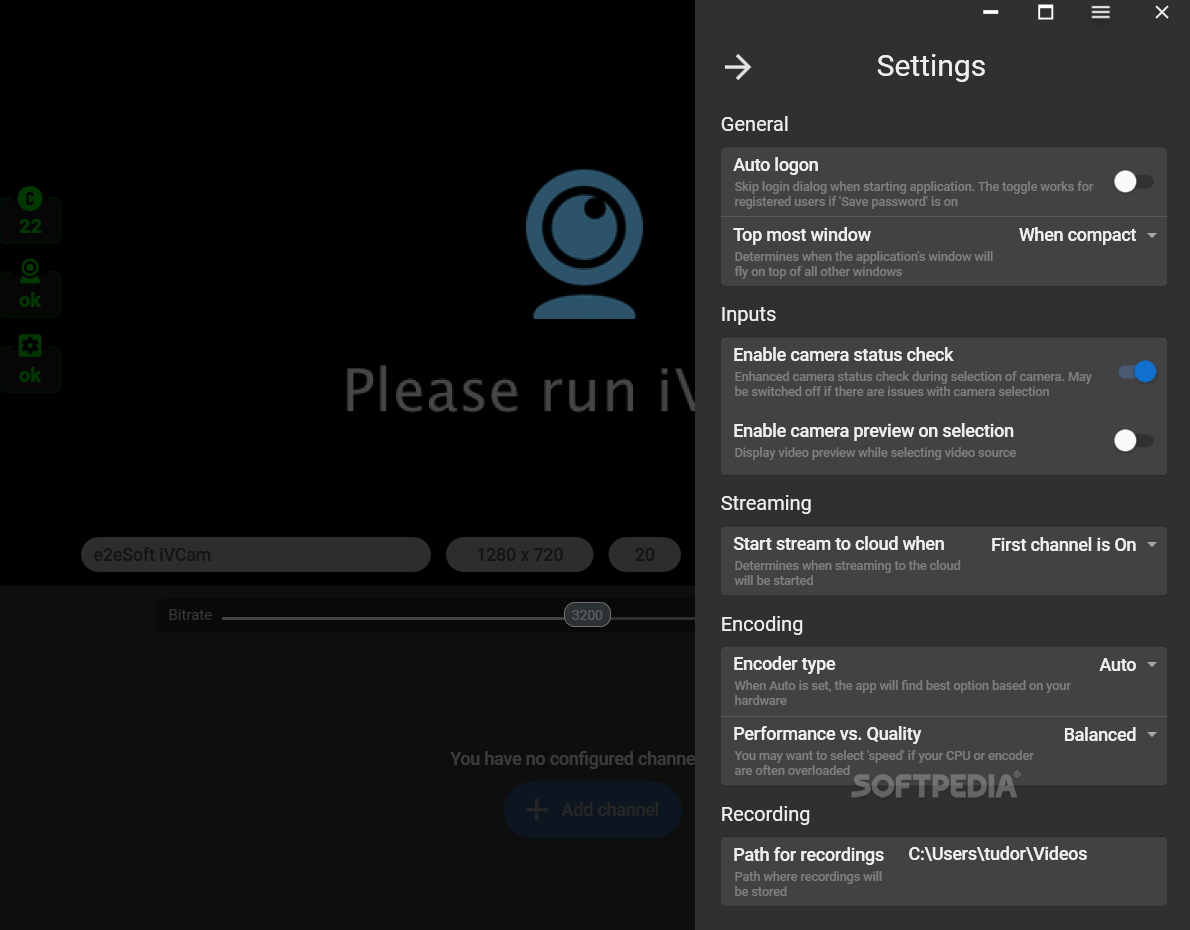
Task: Click the blue webcam logo in preview
Action: click(x=584, y=244)
